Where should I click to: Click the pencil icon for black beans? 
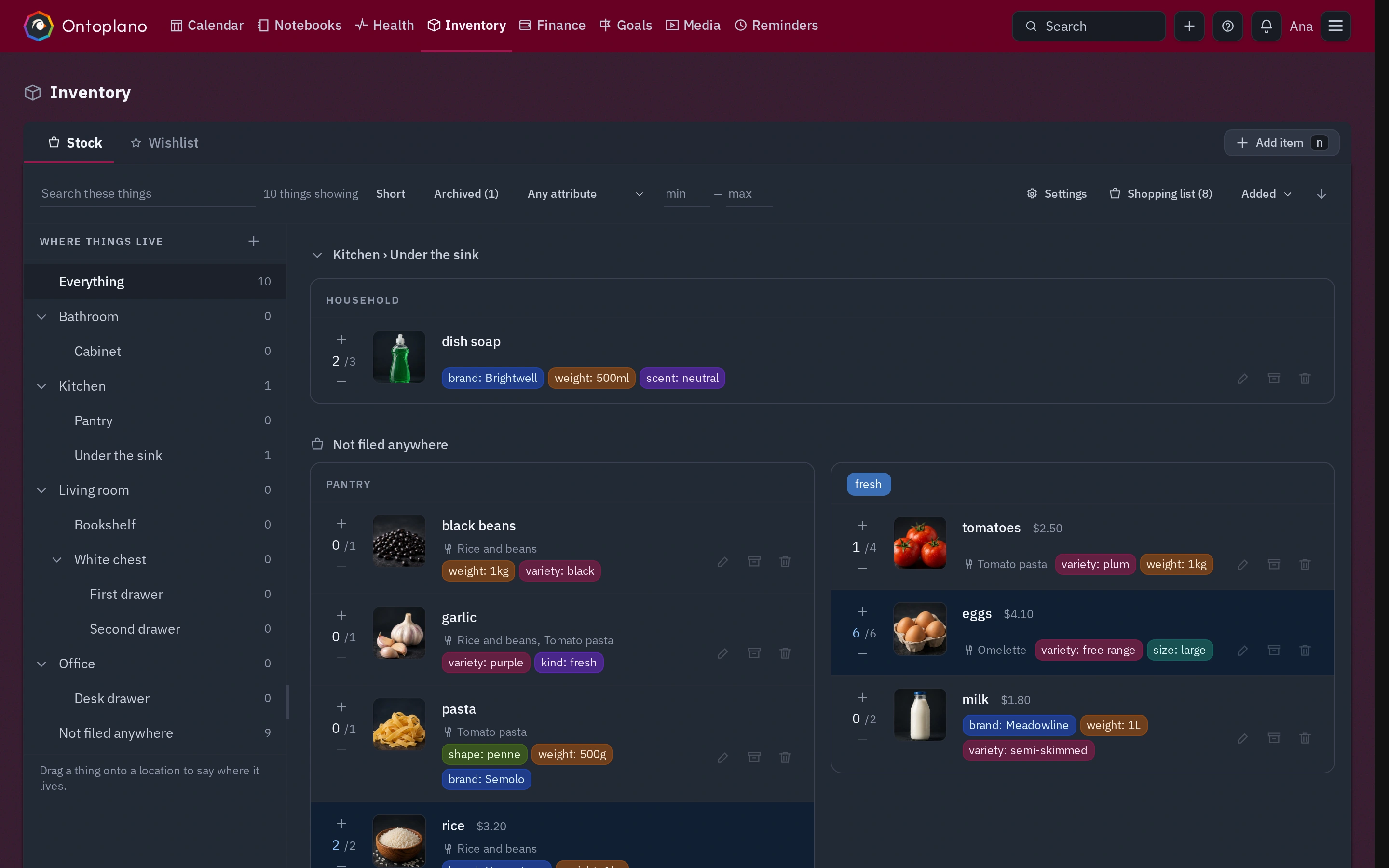pos(722,561)
